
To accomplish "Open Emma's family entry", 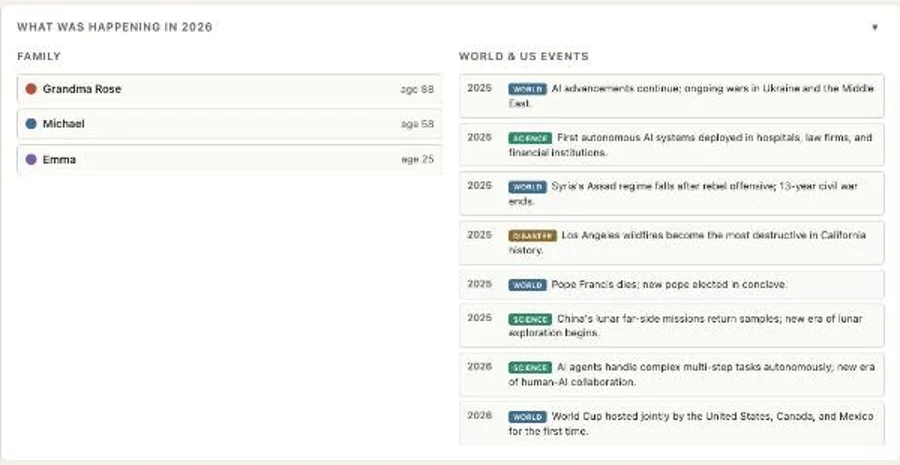I will [230, 160].
